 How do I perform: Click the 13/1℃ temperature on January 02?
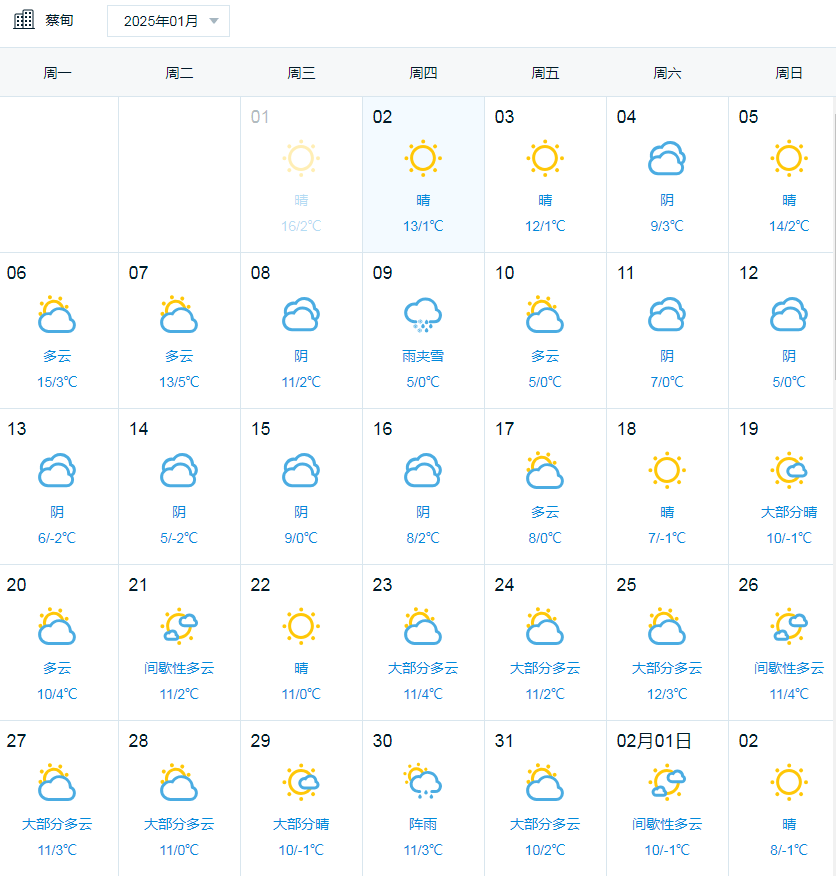coord(423,226)
